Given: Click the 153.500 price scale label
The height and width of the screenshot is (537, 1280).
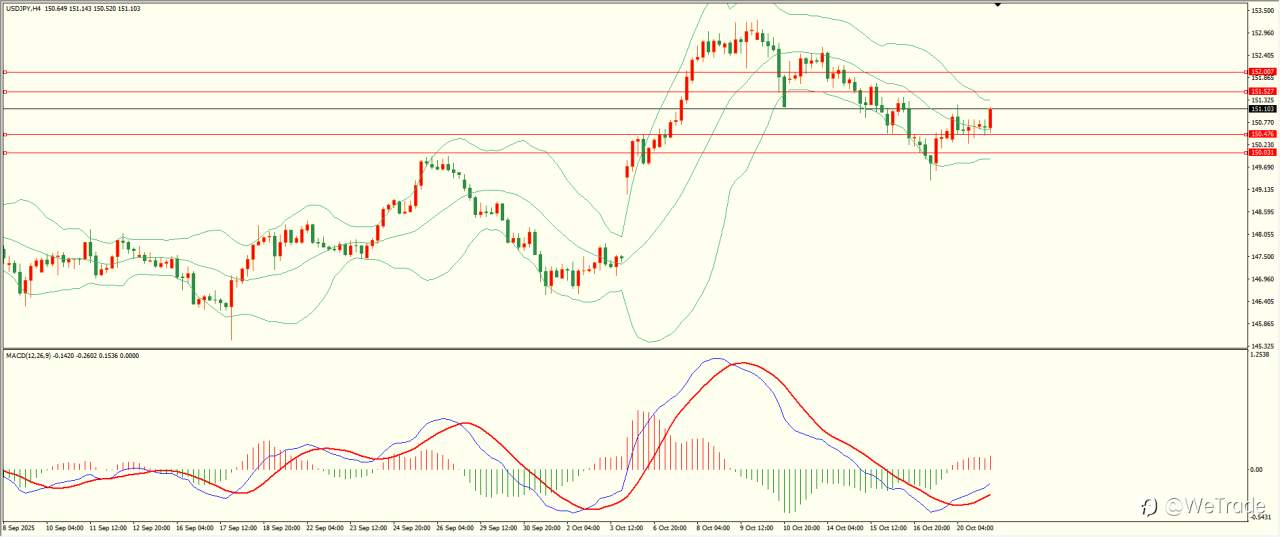Looking at the screenshot, I should pos(1262,10).
